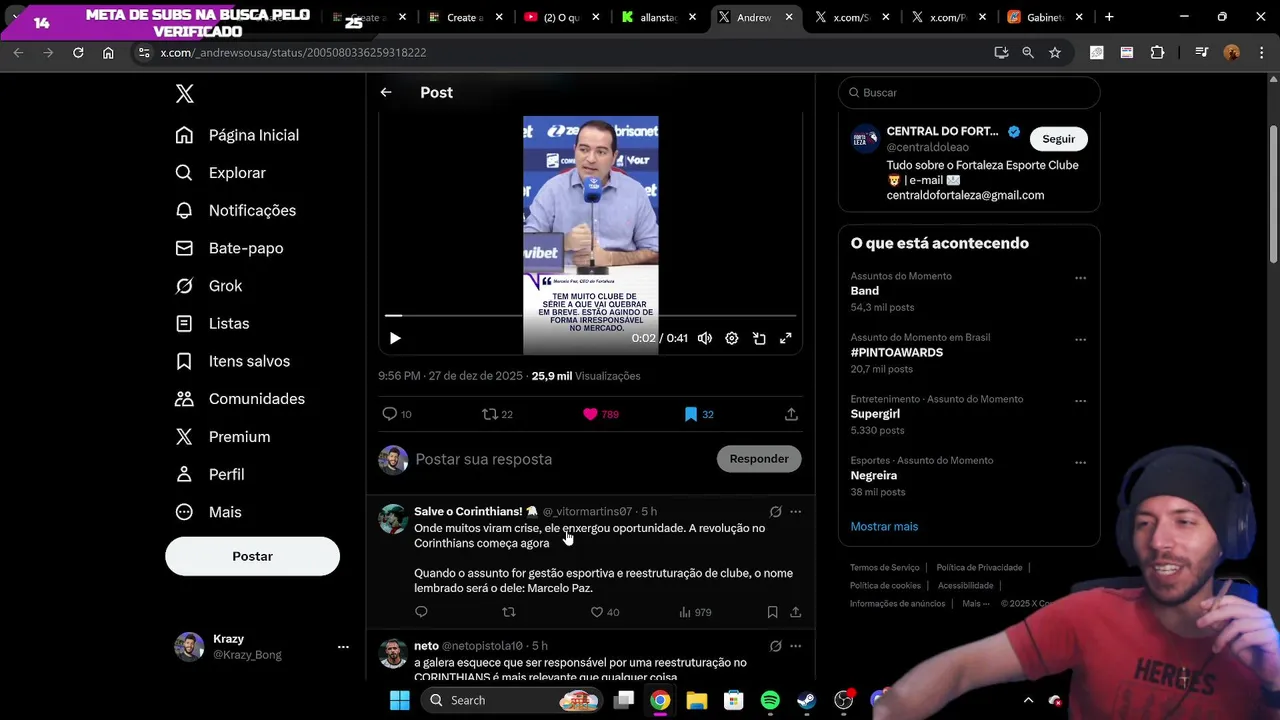Repost Salve o Corinthians comment
1280x720 pixels.
509,612
